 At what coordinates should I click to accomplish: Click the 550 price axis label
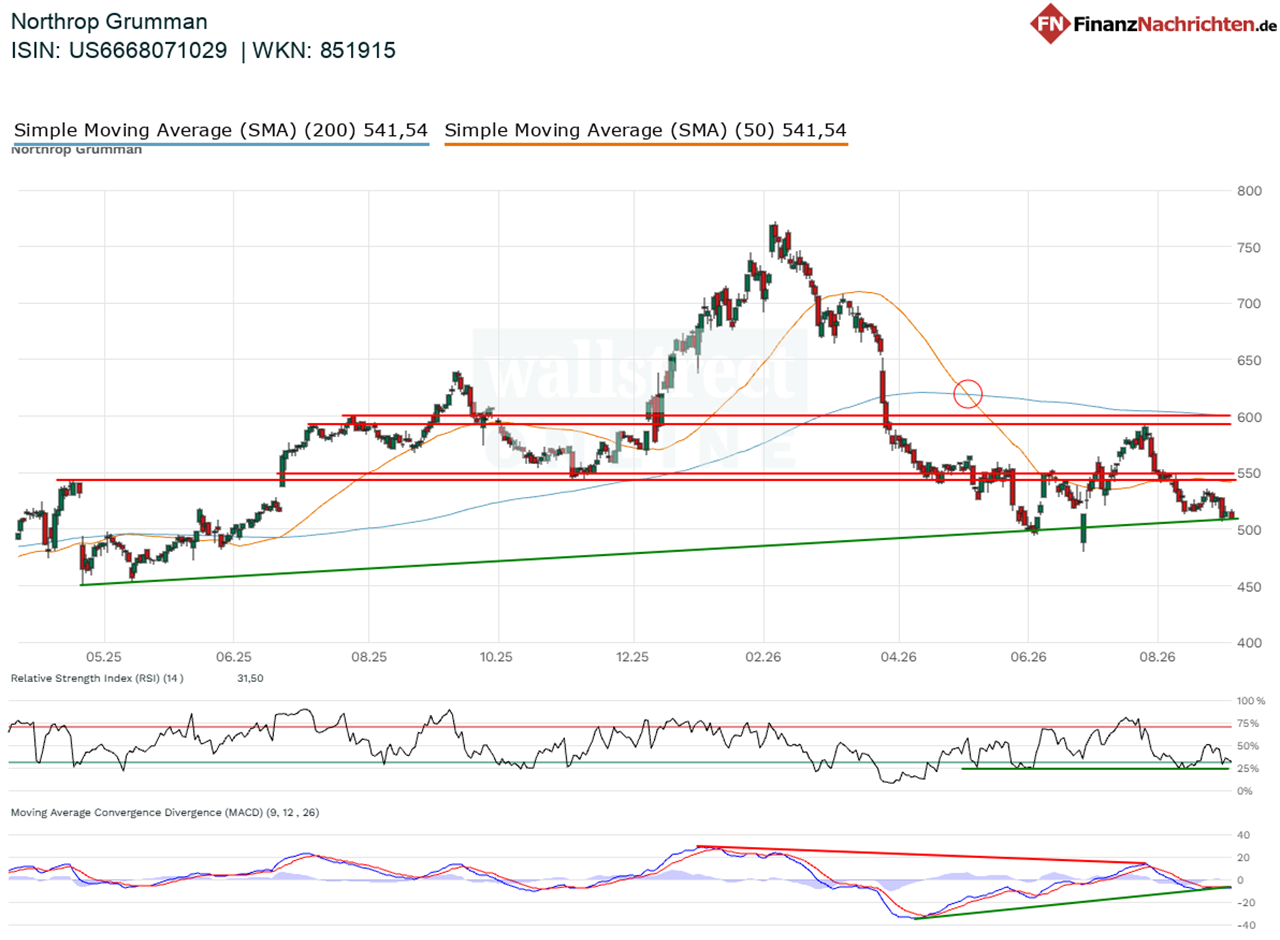coord(1250,473)
